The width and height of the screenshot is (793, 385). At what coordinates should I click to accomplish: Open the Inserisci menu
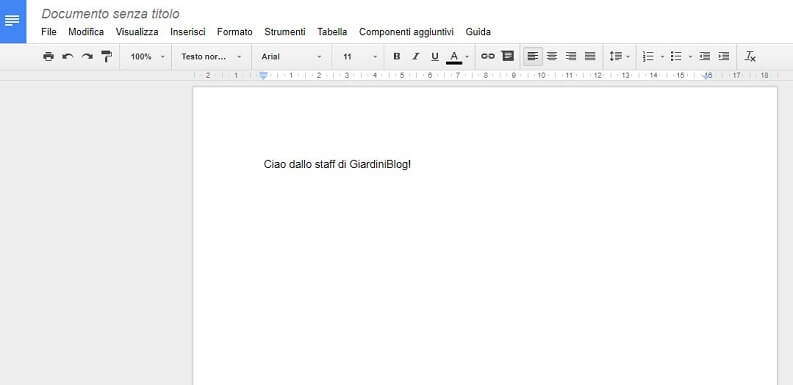click(x=188, y=32)
